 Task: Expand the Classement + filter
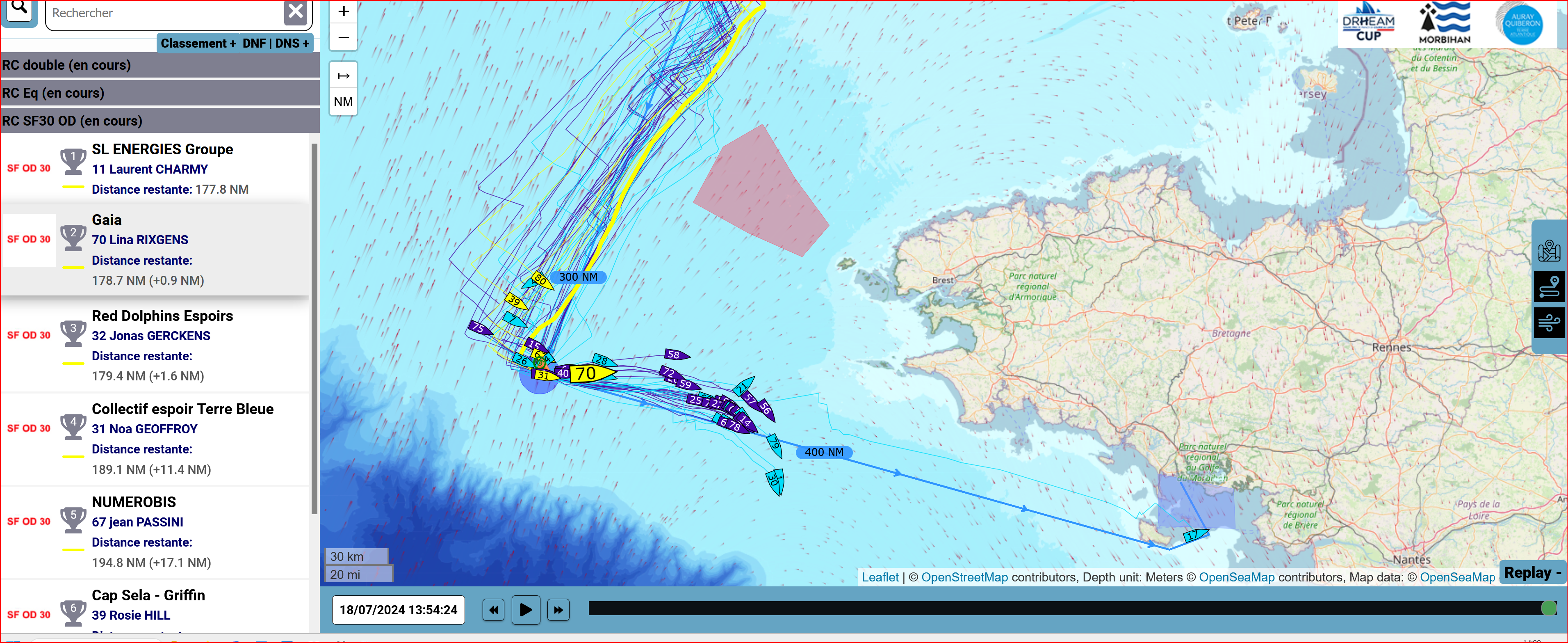coord(198,43)
